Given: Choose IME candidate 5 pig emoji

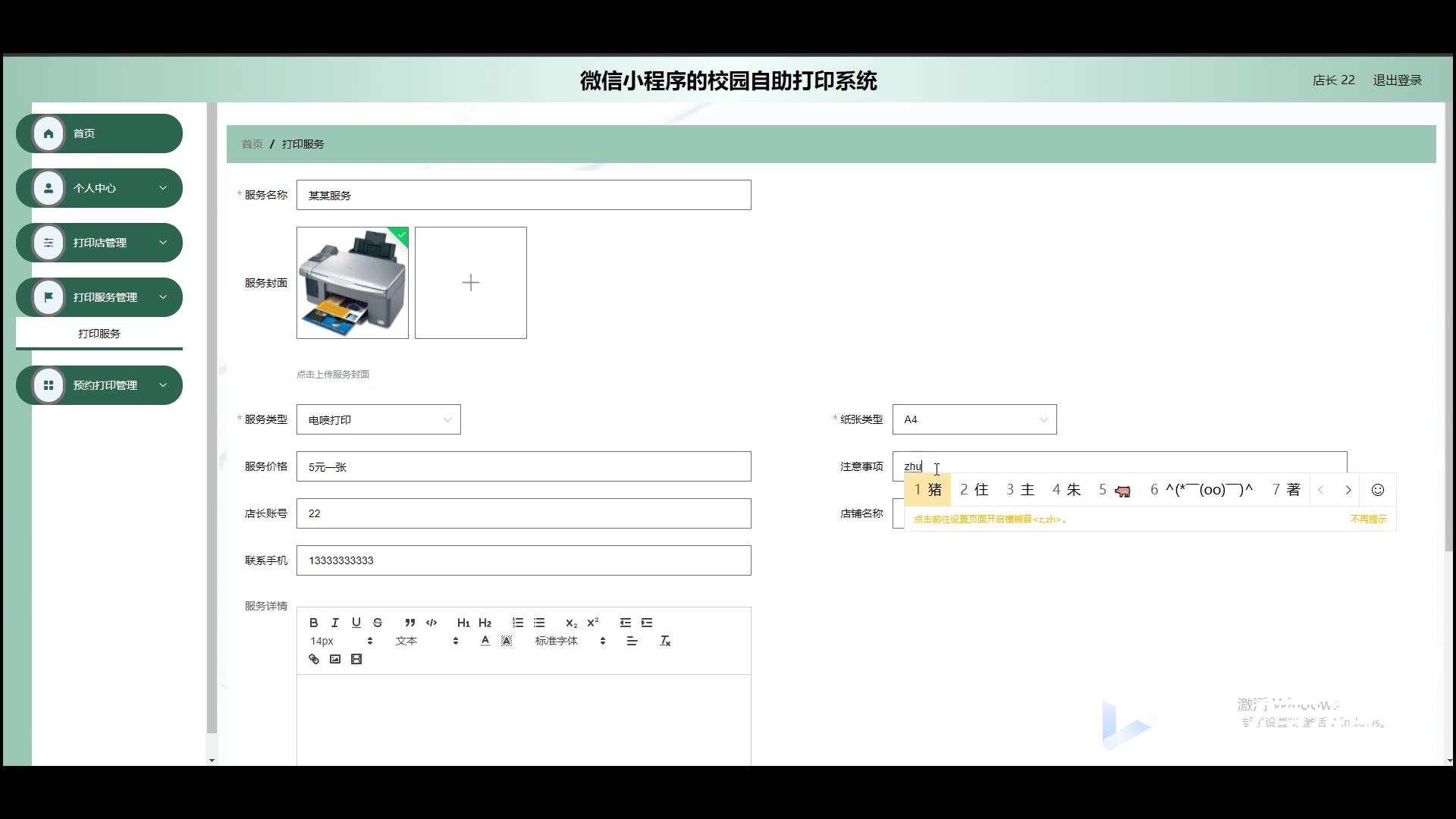Looking at the screenshot, I should 1115,490.
